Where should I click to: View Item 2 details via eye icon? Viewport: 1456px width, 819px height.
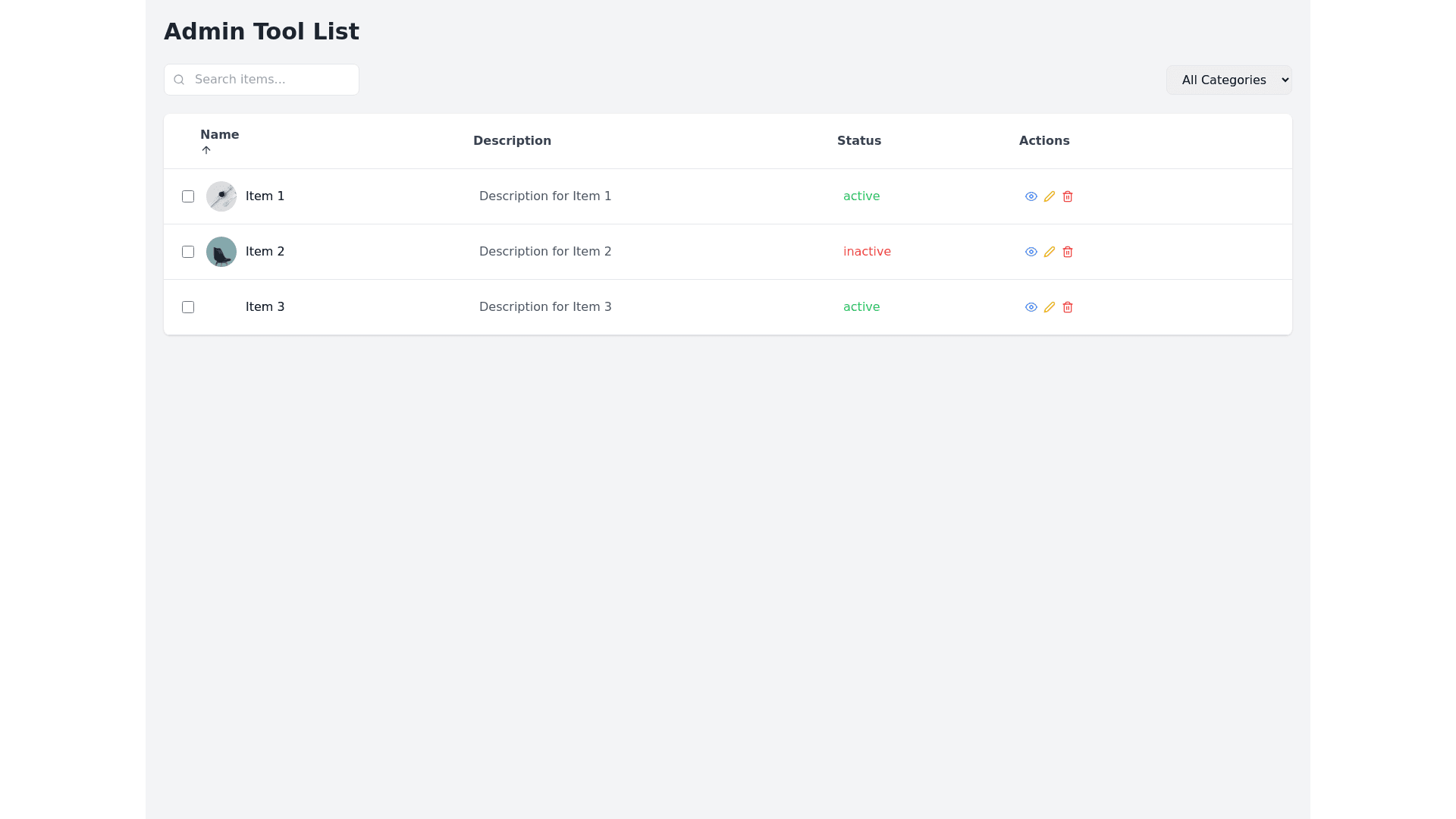[x=1031, y=252]
